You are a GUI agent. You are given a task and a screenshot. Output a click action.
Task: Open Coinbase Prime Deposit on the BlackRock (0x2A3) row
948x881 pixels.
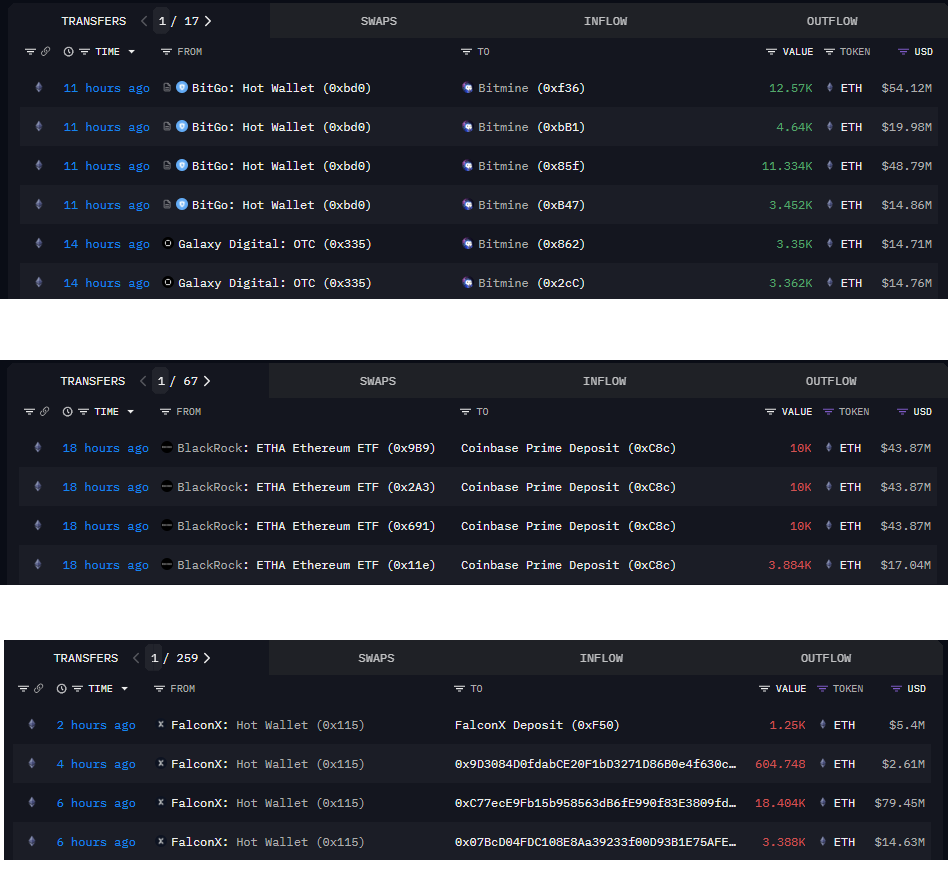[568, 487]
